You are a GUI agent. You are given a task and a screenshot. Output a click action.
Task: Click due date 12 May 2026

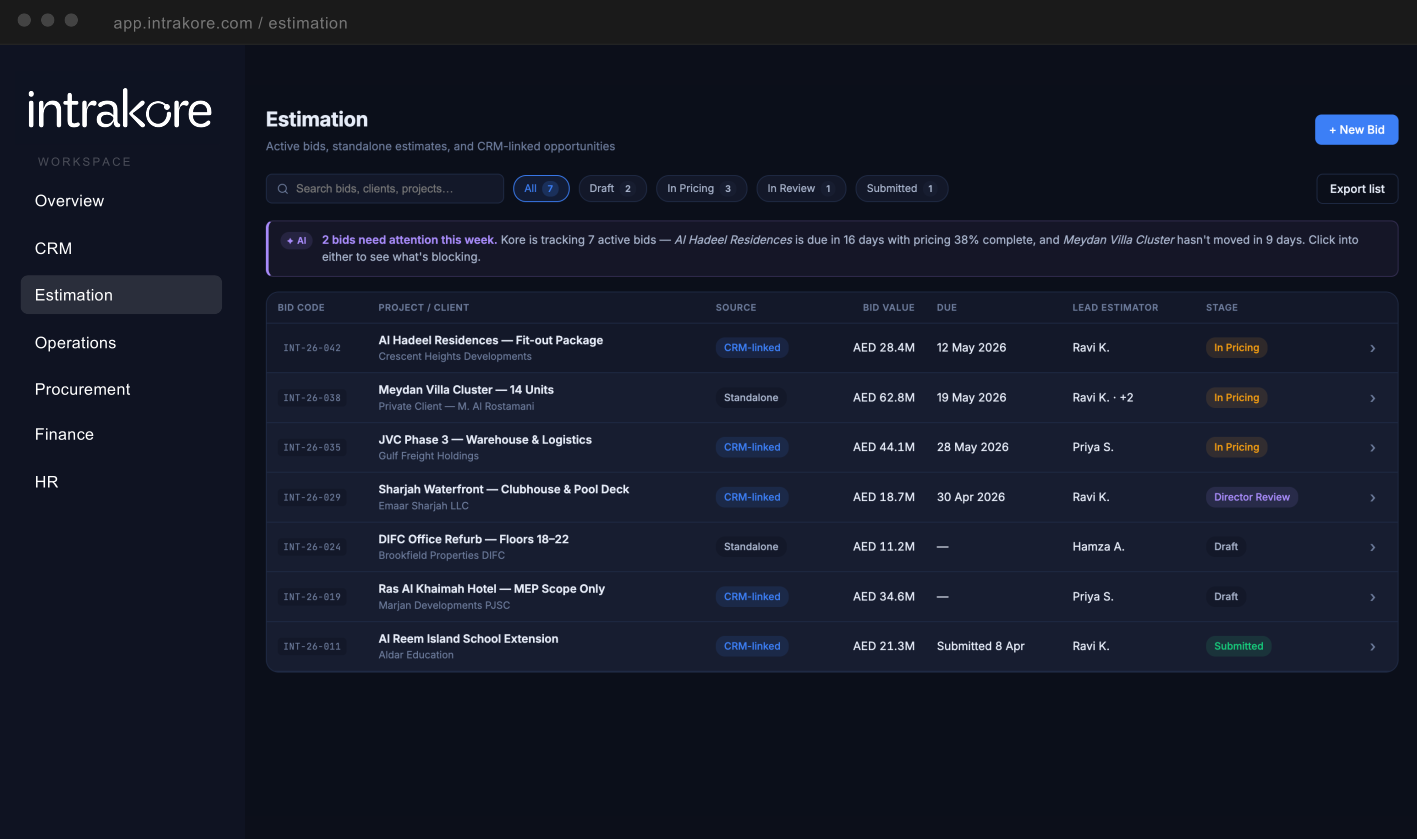[x=972, y=348]
